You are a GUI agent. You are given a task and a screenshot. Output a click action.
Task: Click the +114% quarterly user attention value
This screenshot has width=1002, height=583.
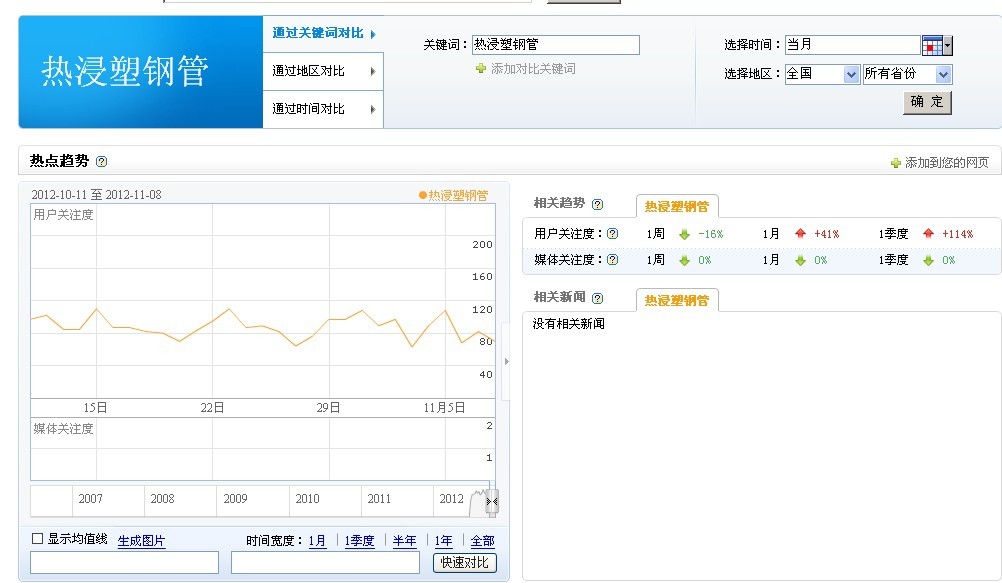pyautogui.click(x=957, y=234)
